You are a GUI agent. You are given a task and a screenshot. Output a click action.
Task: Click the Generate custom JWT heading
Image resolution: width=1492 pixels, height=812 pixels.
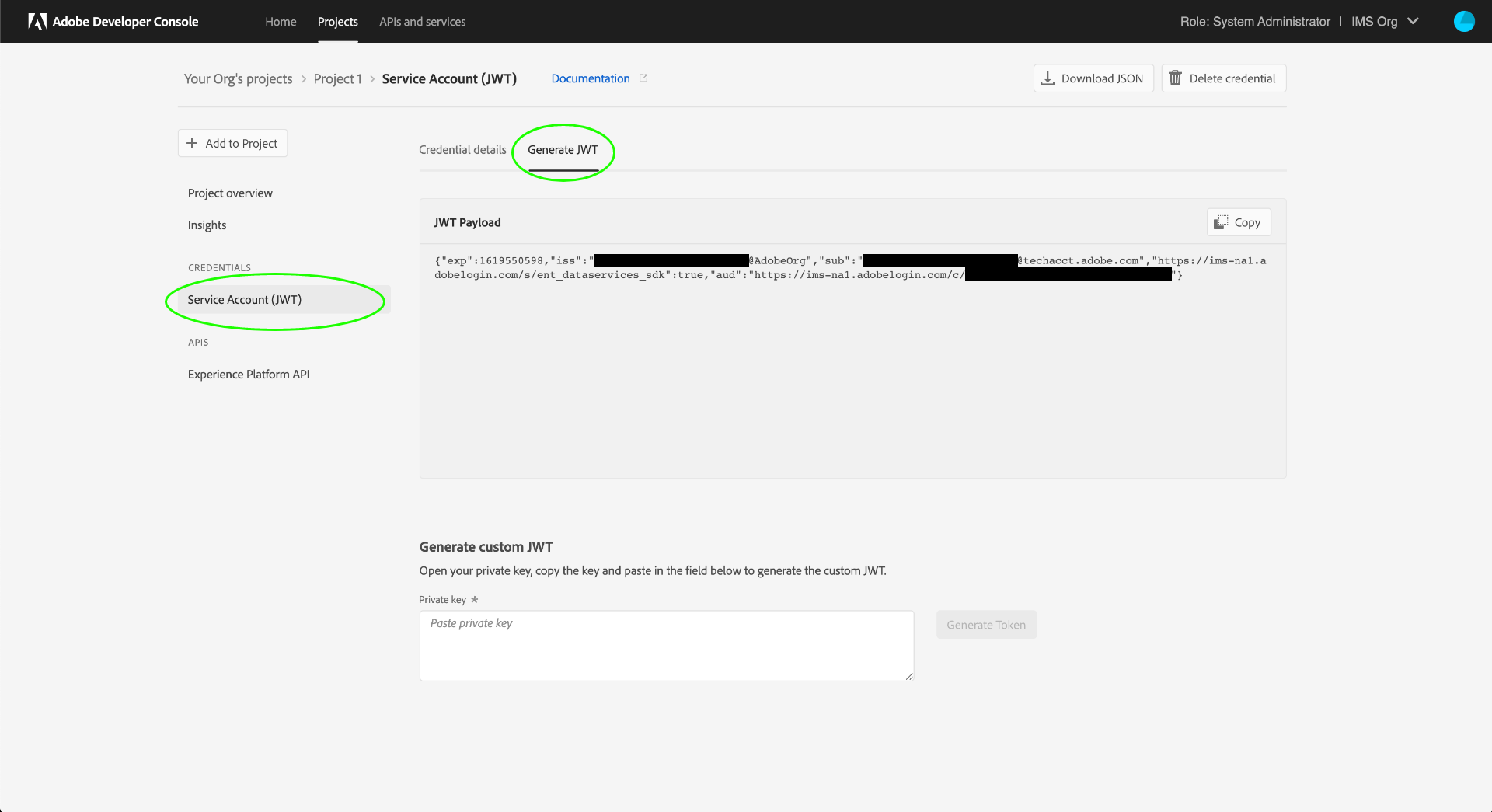click(486, 547)
